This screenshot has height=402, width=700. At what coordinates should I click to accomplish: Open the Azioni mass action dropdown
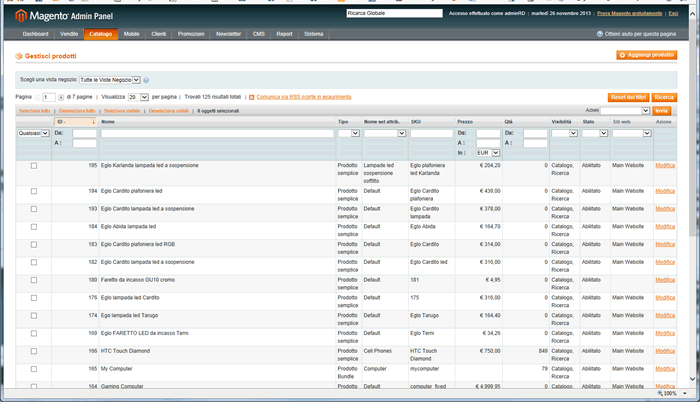[625, 111]
